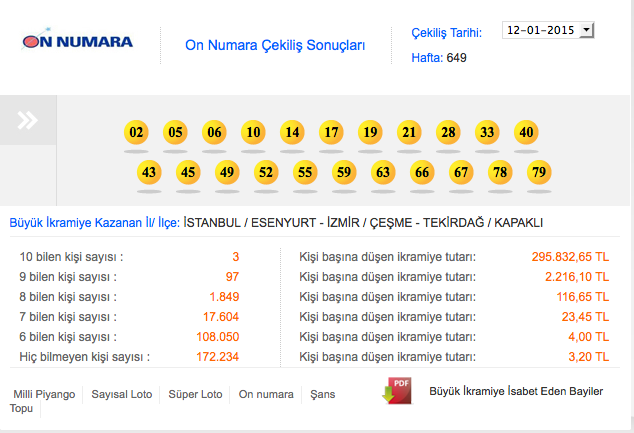Click the 6 bilen kişi sayısı label
Viewport: 634px width, 433px height.
point(68,337)
